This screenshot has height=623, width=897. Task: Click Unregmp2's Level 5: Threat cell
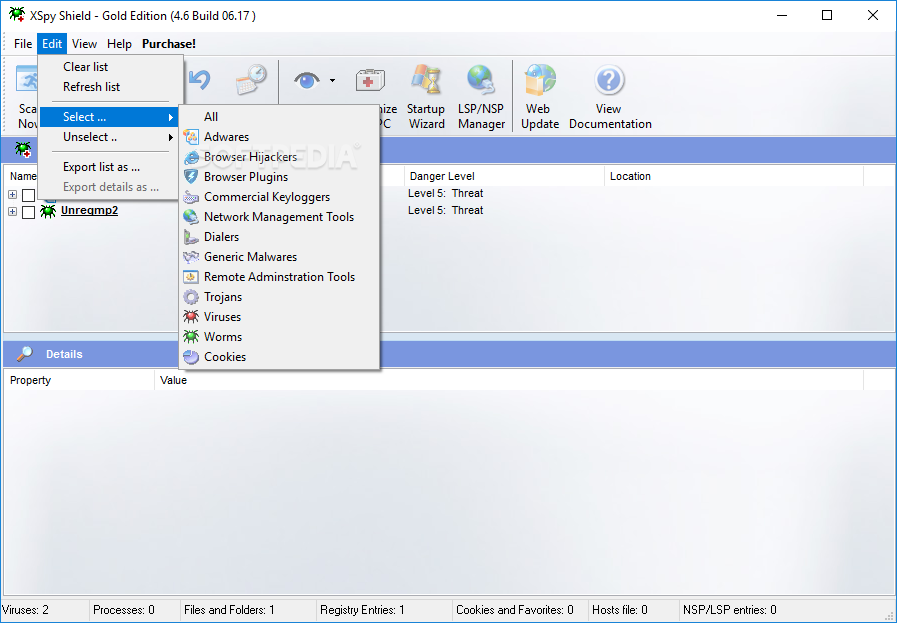tap(446, 211)
